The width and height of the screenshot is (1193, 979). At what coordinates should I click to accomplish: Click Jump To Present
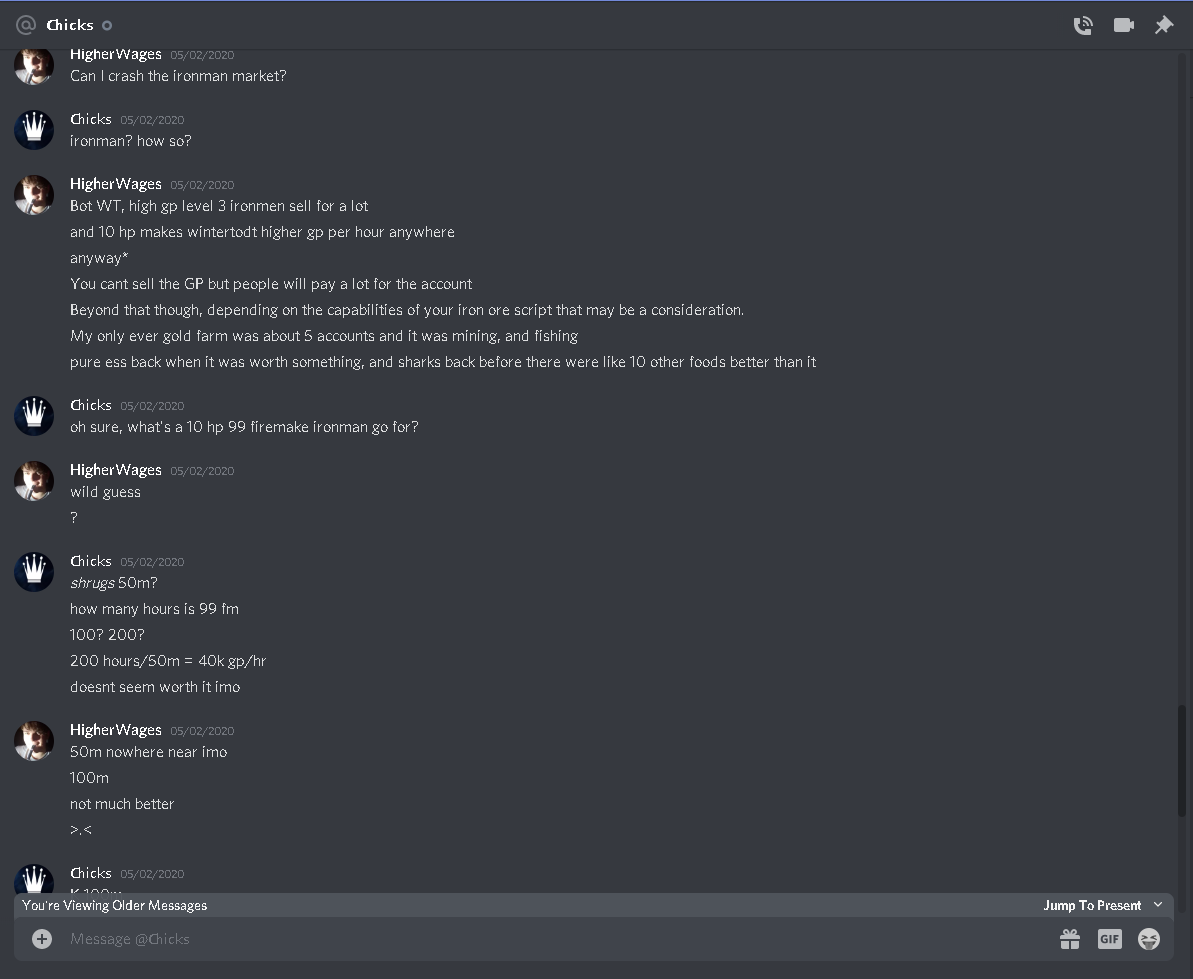coord(1092,905)
